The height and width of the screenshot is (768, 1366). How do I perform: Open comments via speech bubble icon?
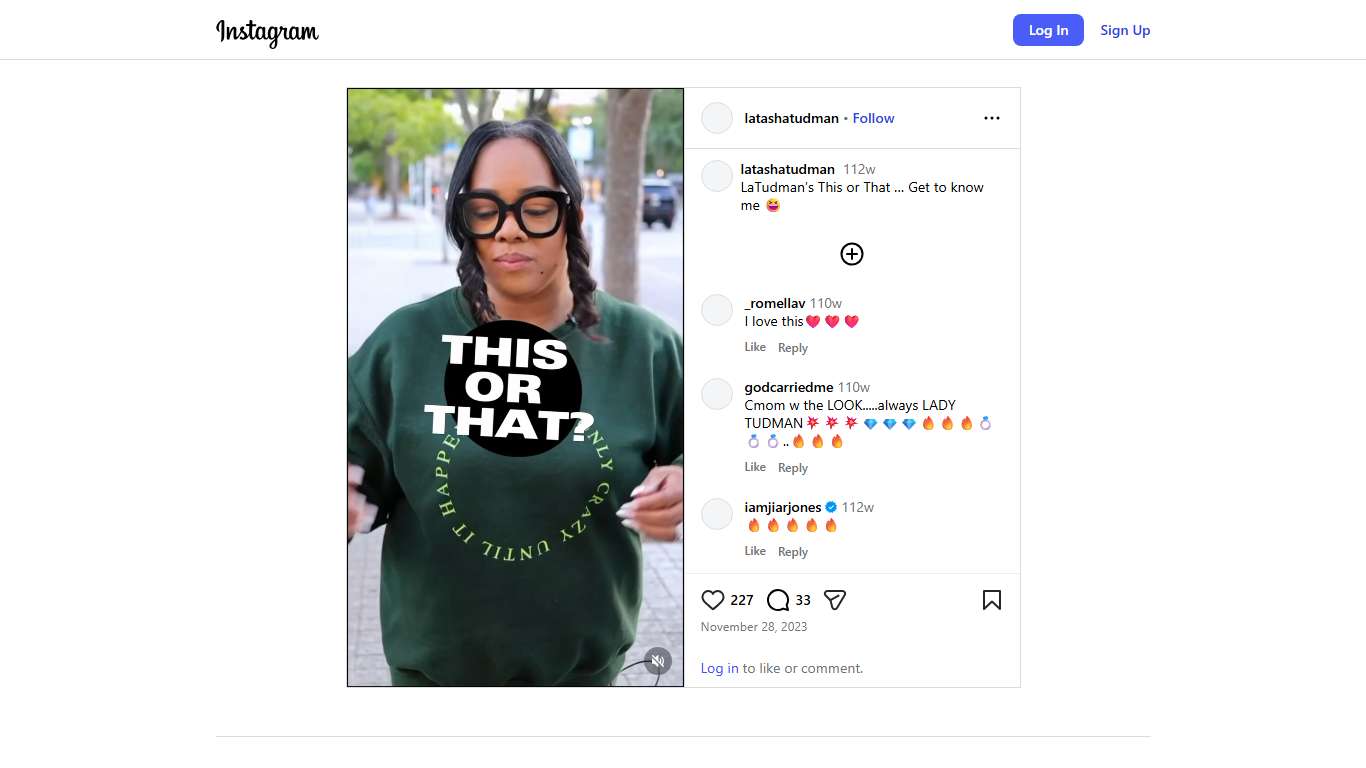[778, 600]
